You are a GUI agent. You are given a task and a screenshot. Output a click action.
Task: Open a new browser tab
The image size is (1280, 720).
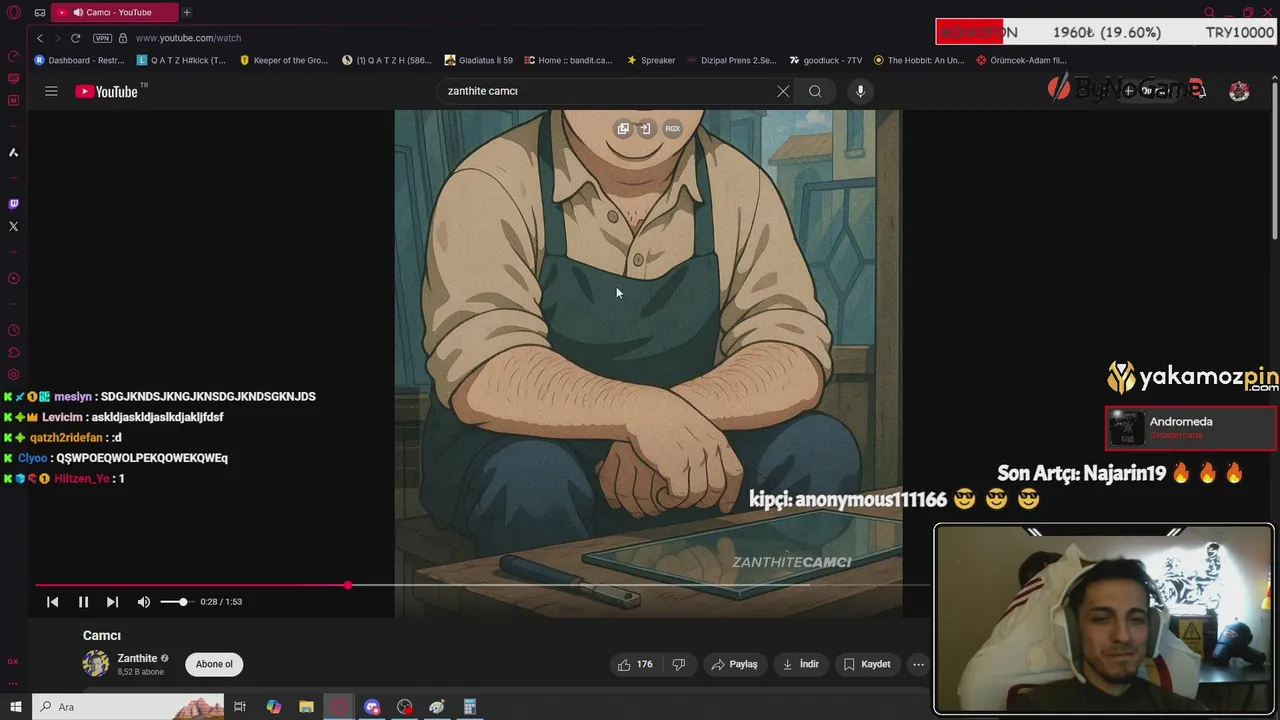click(186, 12)
